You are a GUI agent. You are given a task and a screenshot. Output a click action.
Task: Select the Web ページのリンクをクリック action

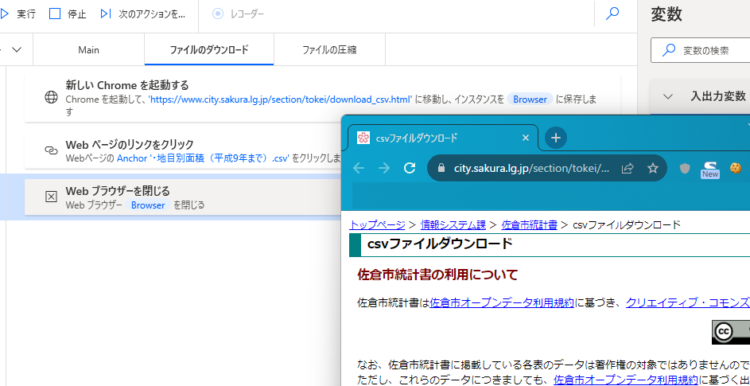[183, 151]
